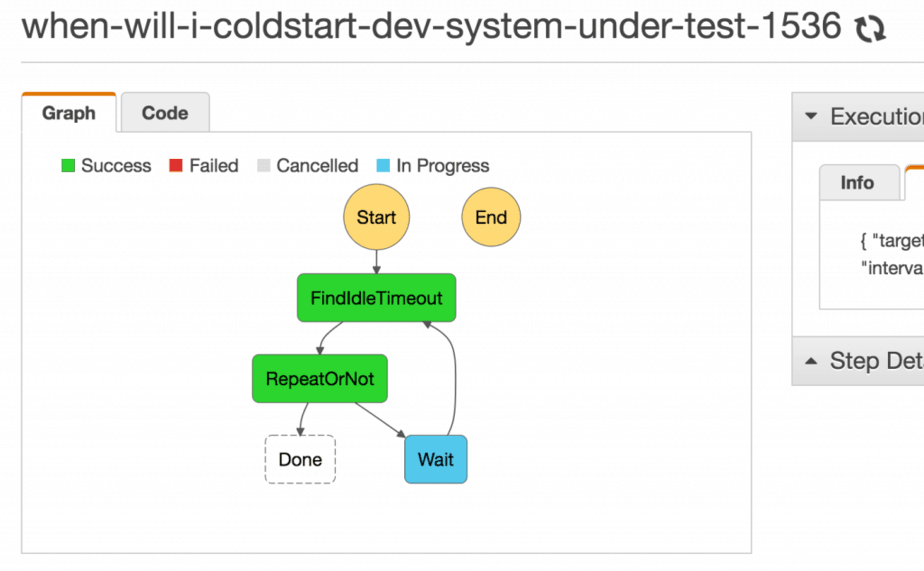This screenshot has width=924, height=571.
Task: Click the Success legend label
Action: coord(116,166)
